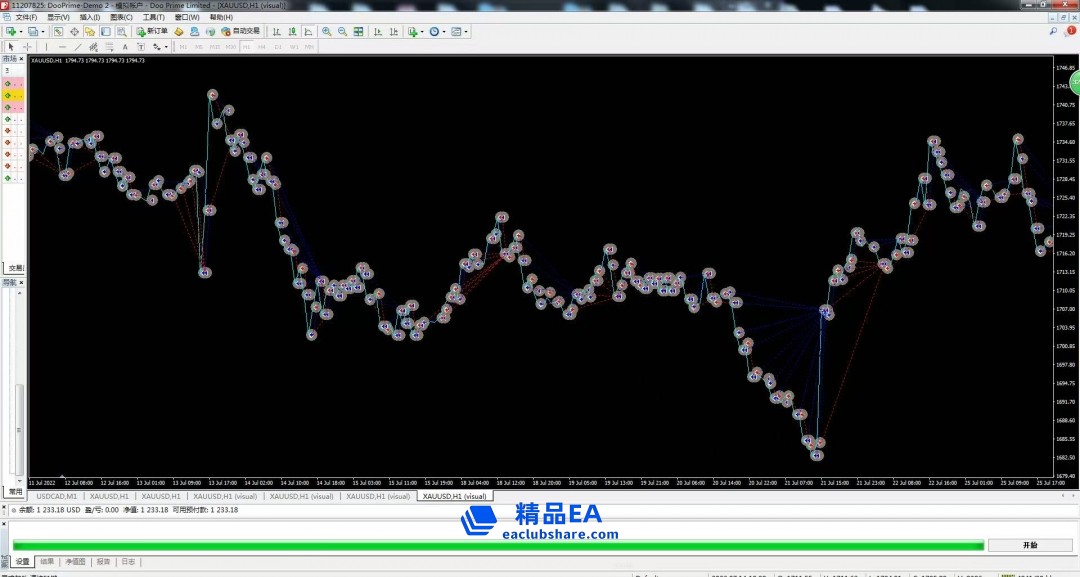1080x577 pixels.
Task: Switch to the USDCAD,M1 chart tab
Action: coord(56,496)
